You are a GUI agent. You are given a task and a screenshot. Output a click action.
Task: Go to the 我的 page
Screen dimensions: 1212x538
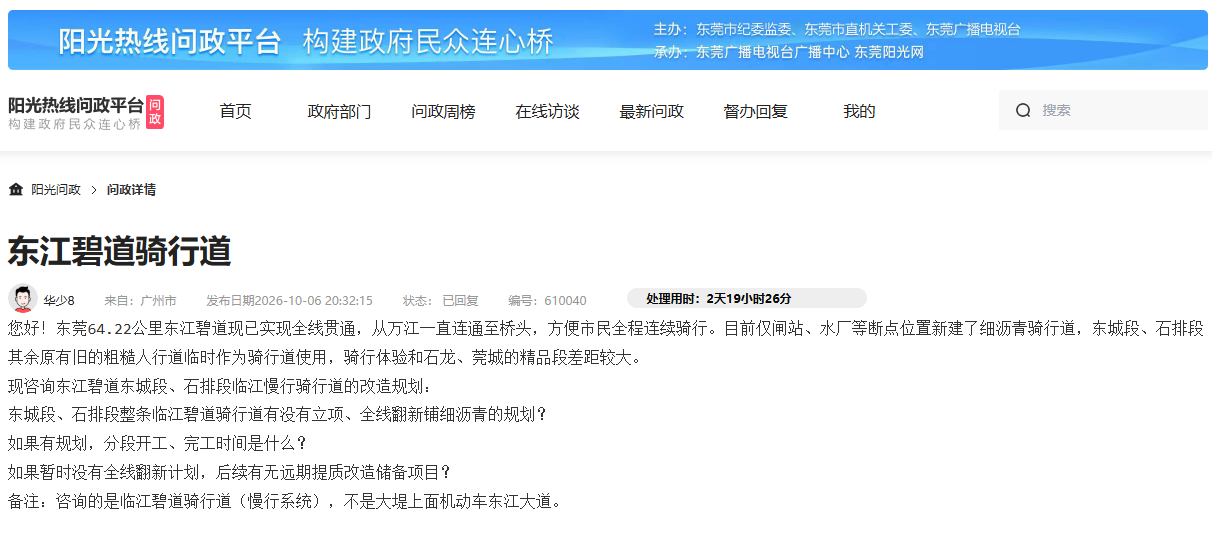(x=859, y=111)
